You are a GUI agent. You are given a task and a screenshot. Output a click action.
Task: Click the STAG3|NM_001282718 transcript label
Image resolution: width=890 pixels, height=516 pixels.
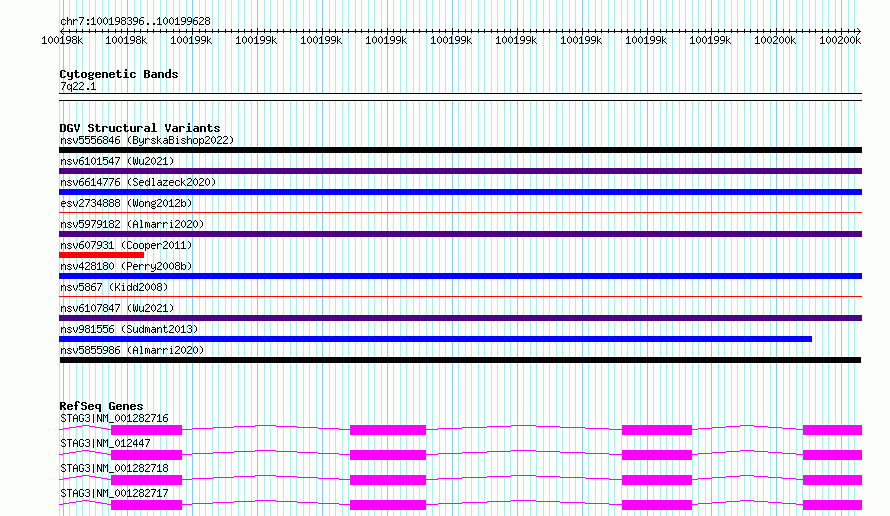[114, 468]
